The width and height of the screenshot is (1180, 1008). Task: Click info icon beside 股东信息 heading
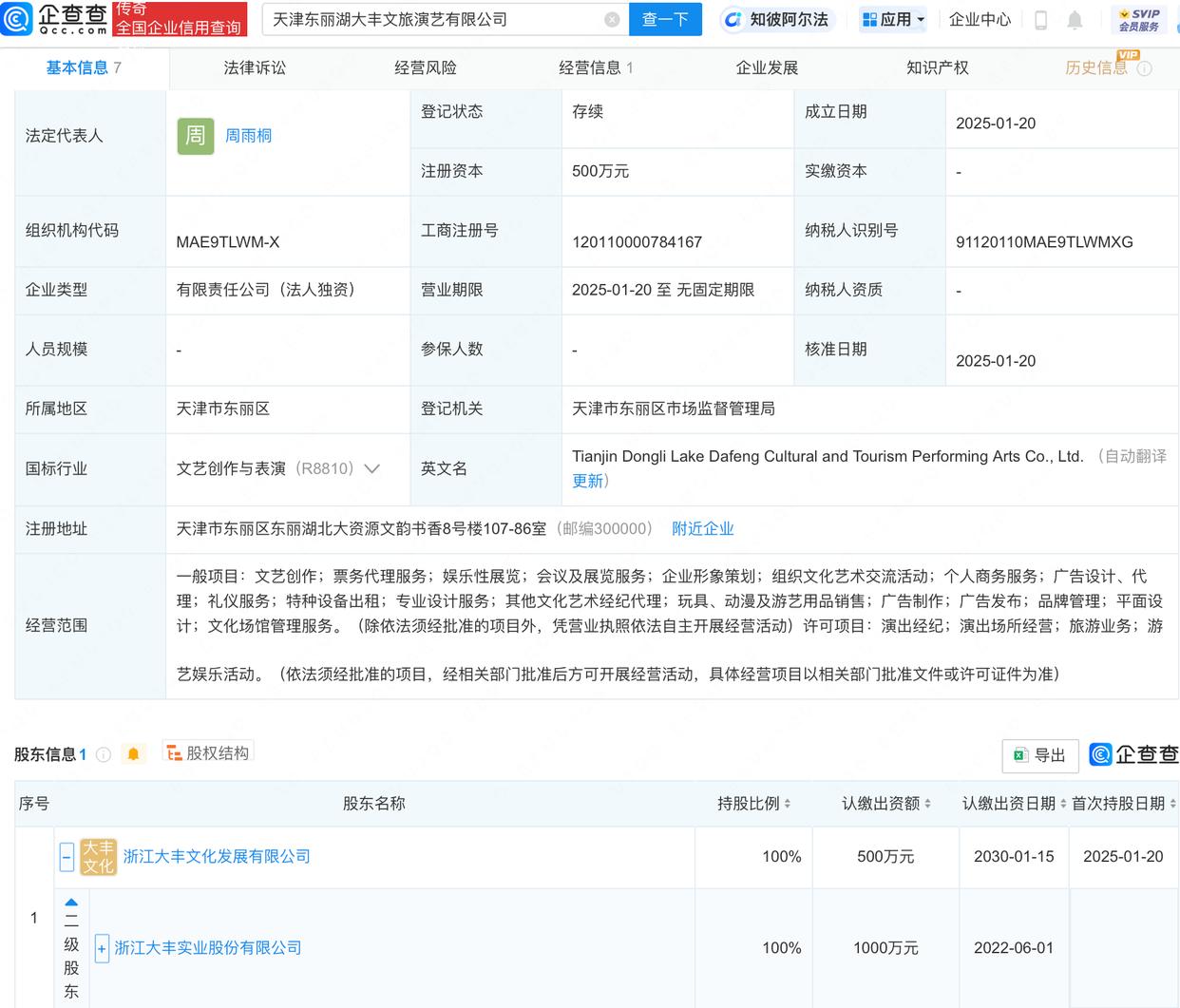(x=104, y=754)
